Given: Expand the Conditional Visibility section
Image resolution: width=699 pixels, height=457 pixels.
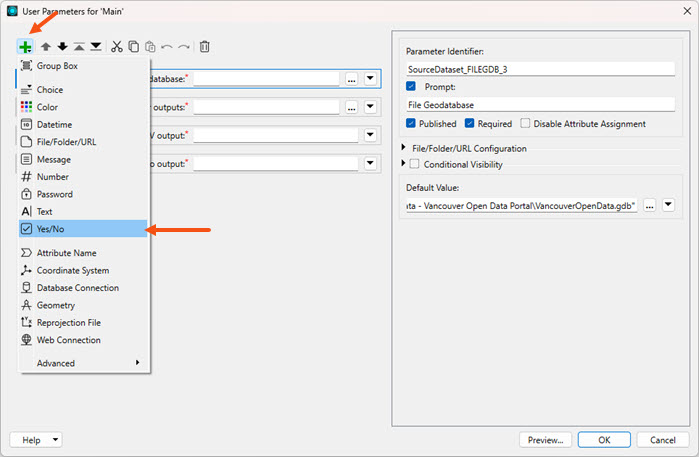Looking at the screenshot, I should coord(403,163).
